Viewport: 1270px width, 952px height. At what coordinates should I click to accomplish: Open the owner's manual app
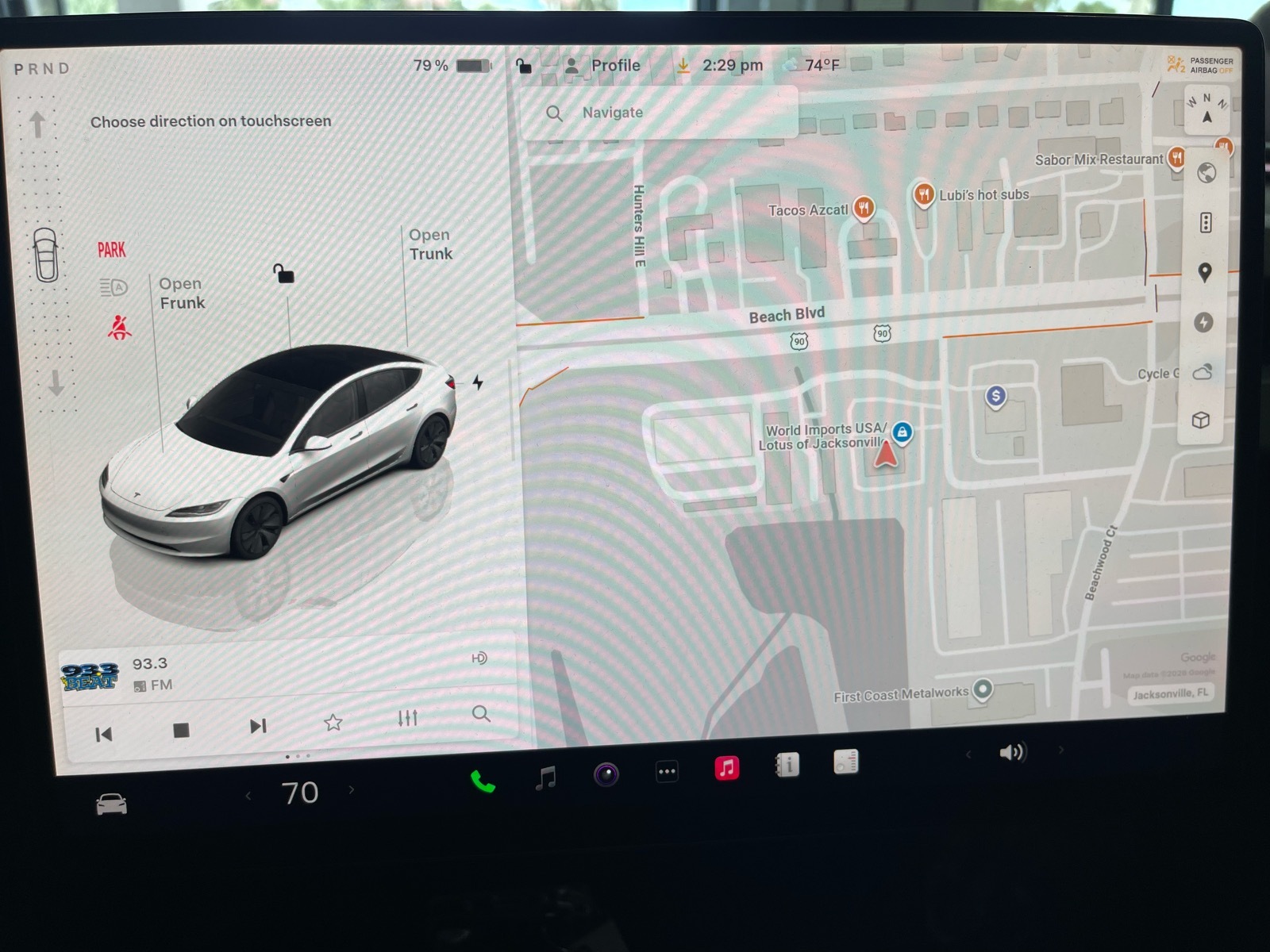click(x=787, y=765)
